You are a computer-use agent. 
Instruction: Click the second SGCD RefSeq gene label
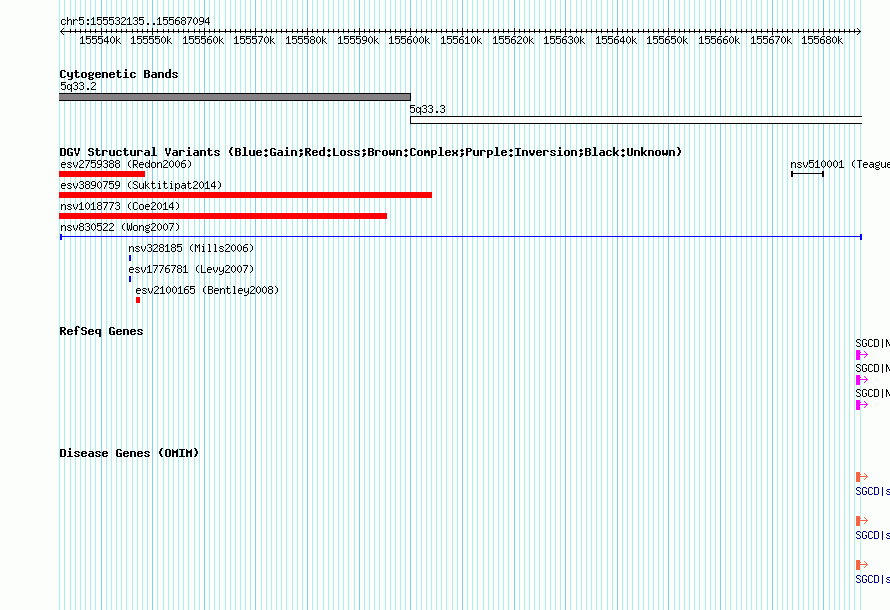tap(872, 368)
